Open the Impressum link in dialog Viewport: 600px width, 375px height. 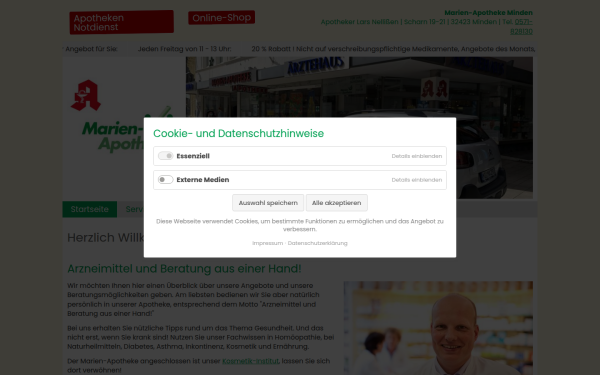pos(267,243)
